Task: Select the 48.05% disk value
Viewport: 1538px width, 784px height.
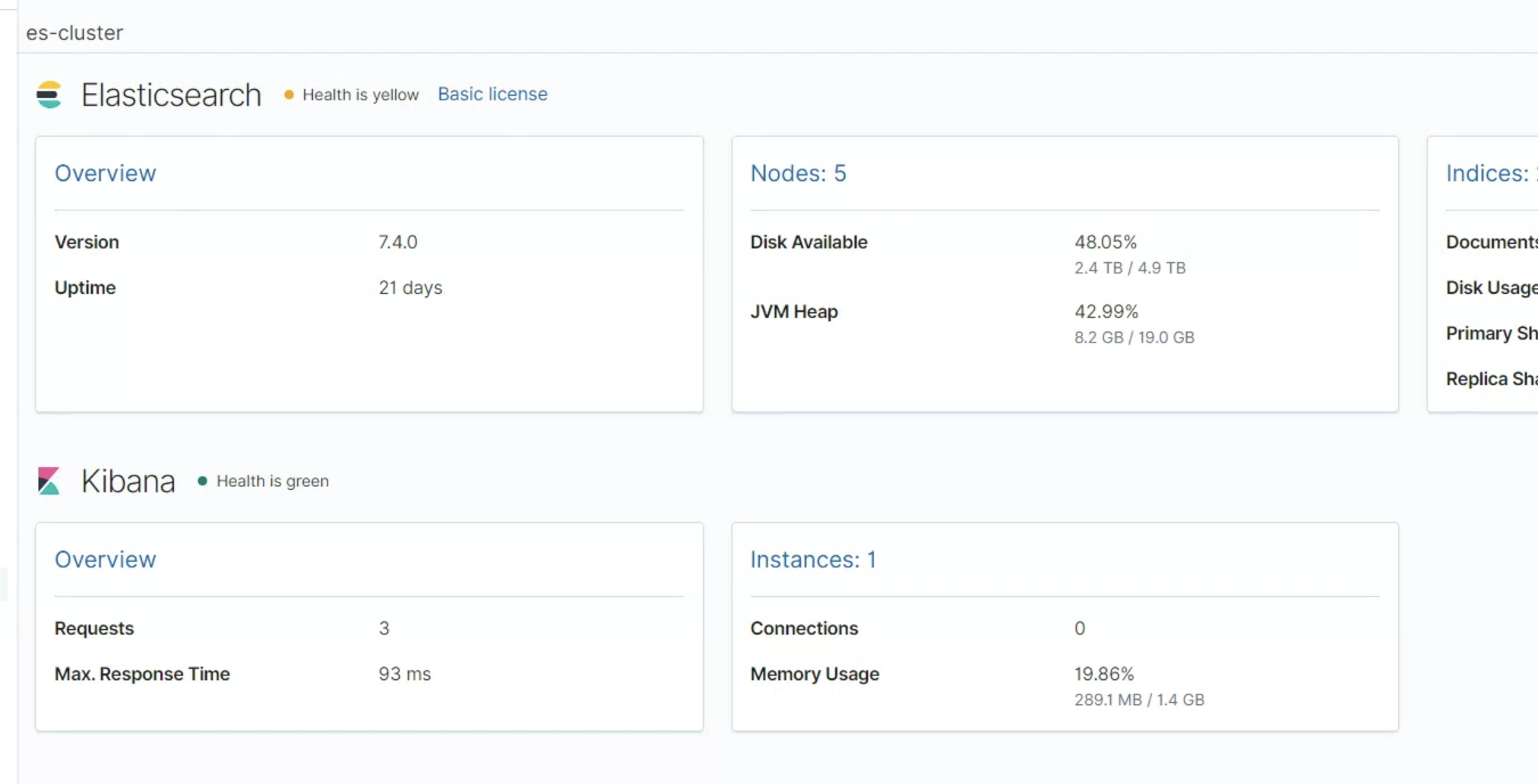Action: pyautogui.click(x=1106, y=242)
